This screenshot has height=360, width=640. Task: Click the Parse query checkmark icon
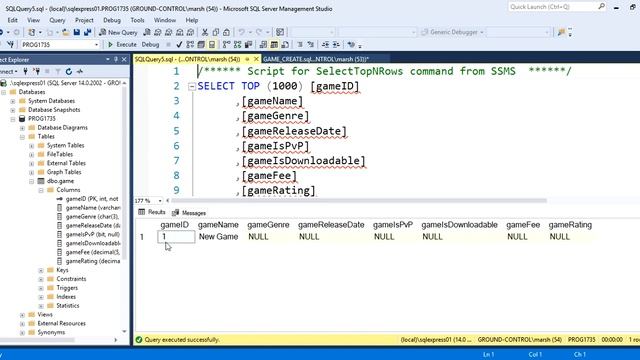[x=179, y=44]
